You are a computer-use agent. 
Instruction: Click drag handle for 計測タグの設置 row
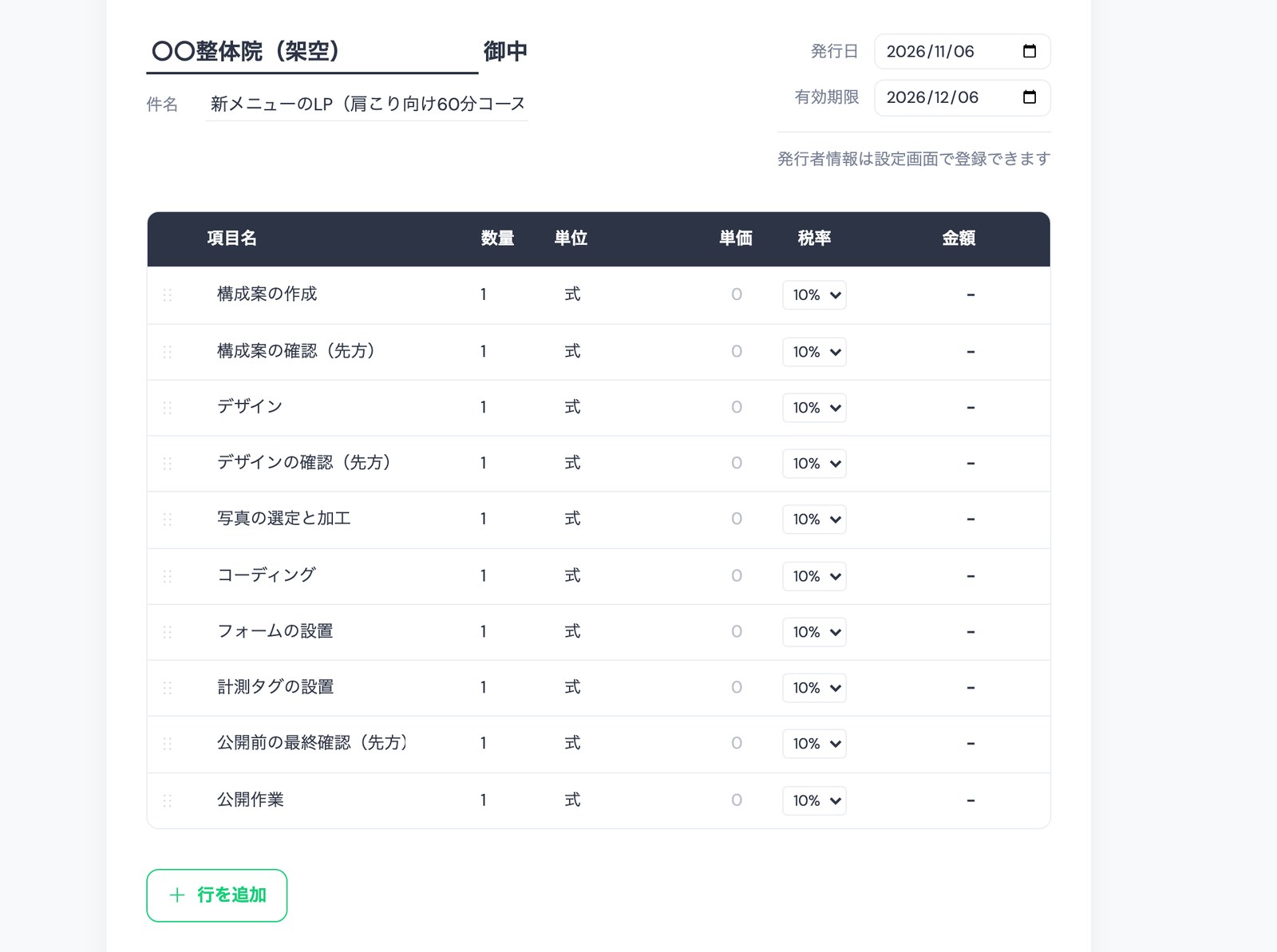coord(168,688)
